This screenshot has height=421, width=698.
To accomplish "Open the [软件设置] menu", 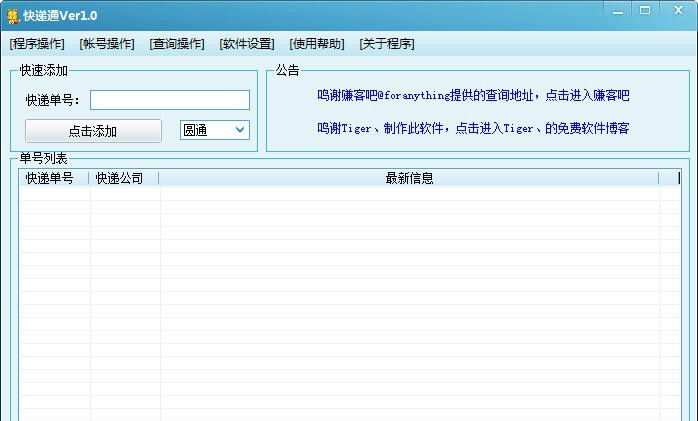I will tap(247, 44).
